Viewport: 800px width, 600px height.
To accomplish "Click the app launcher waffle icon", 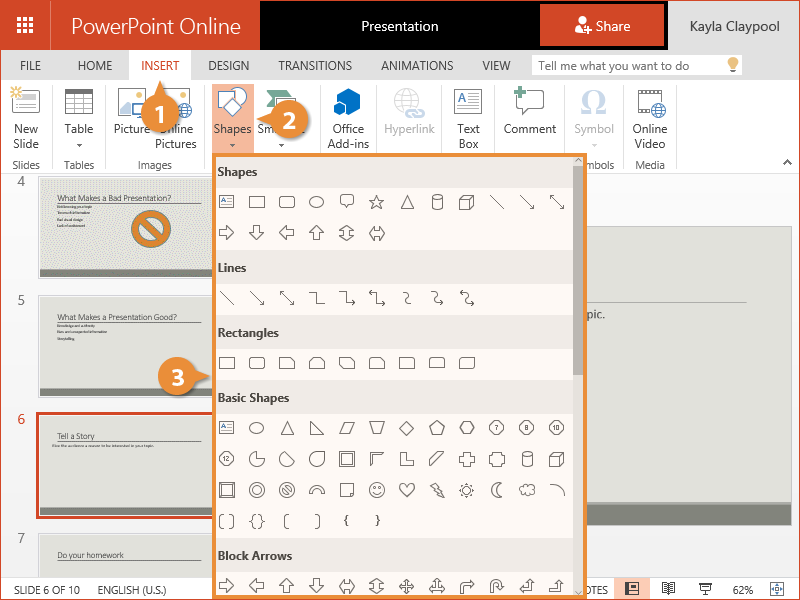I will (26, 26).
